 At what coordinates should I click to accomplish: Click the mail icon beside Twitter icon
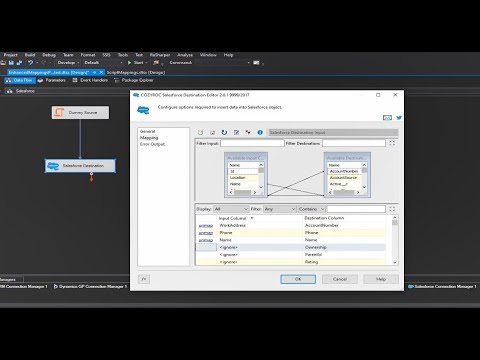point(387,118)
